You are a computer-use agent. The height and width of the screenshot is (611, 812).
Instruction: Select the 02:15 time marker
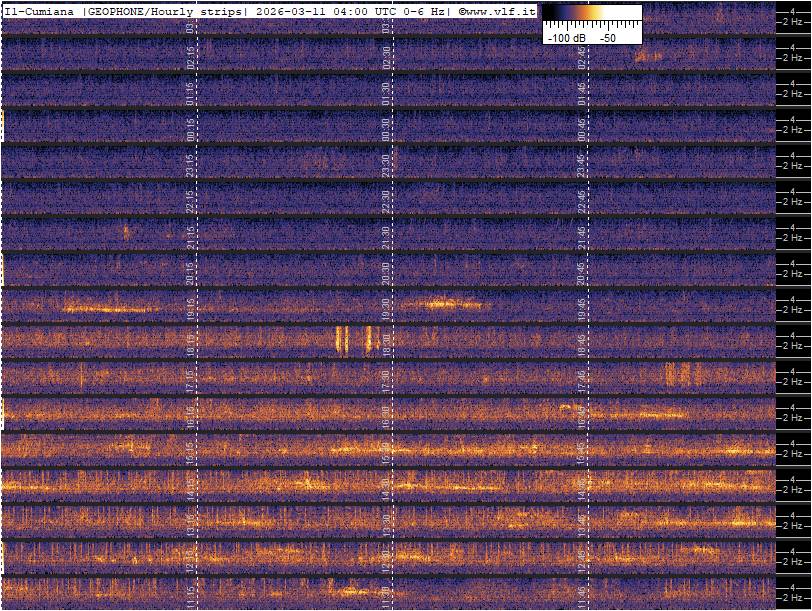pos(190,58)
